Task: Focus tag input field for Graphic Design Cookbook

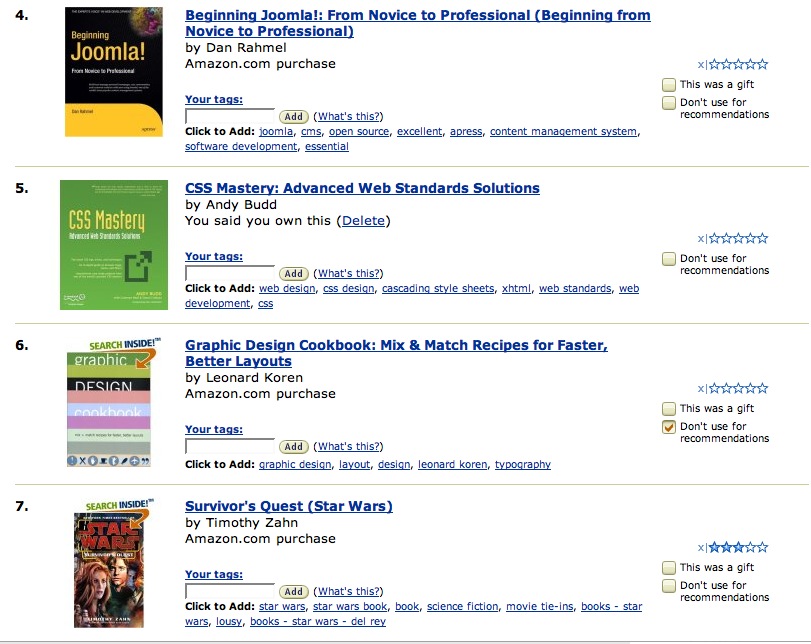Action: click(230, 446)
